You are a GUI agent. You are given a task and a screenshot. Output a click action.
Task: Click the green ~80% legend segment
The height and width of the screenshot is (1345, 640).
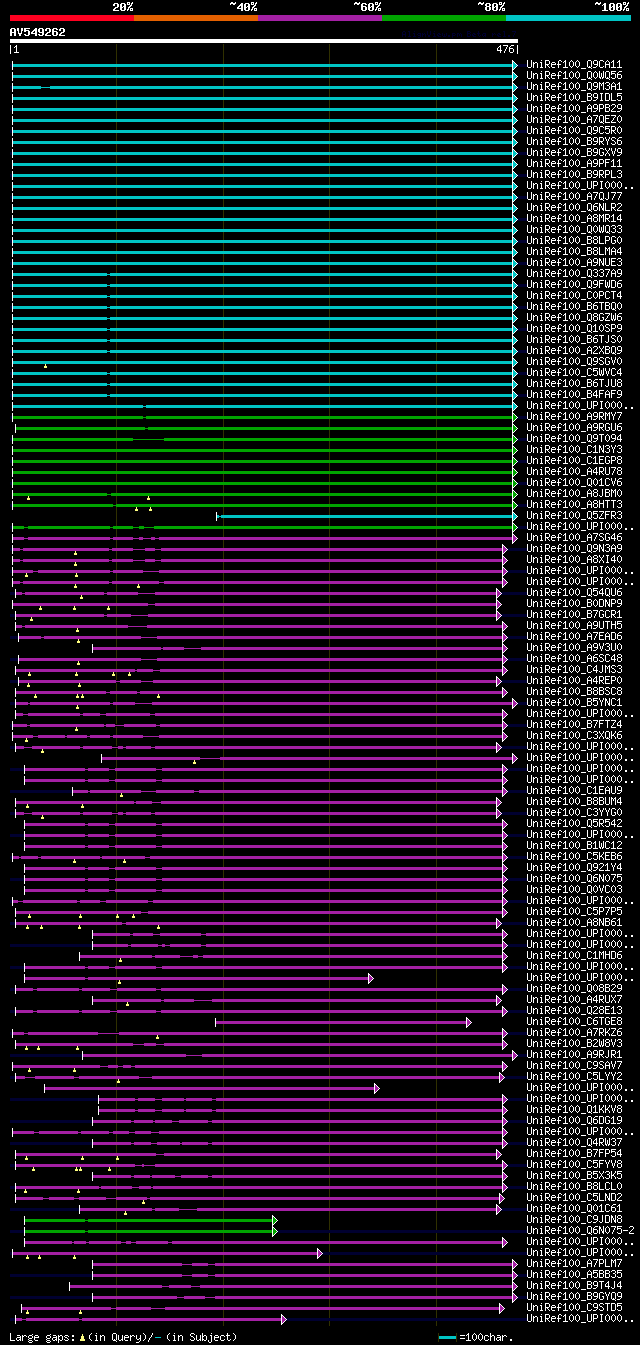(x=444, y=17)
